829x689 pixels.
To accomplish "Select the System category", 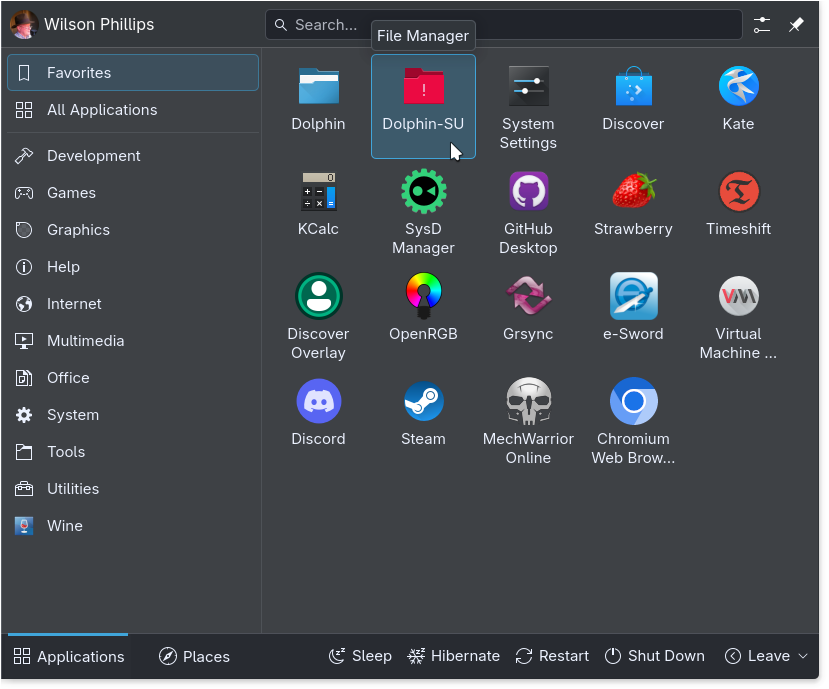I will click(133, 415).
